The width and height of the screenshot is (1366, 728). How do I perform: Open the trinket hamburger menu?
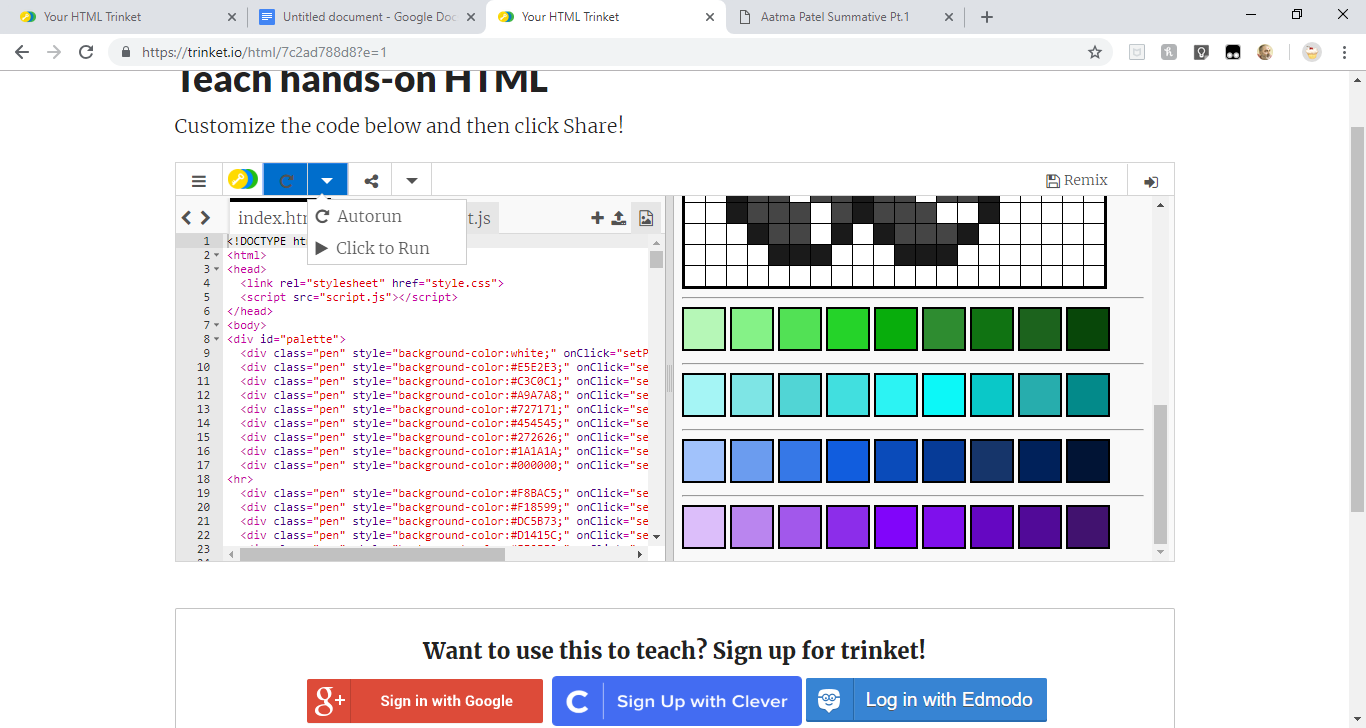tap(199, 181)
